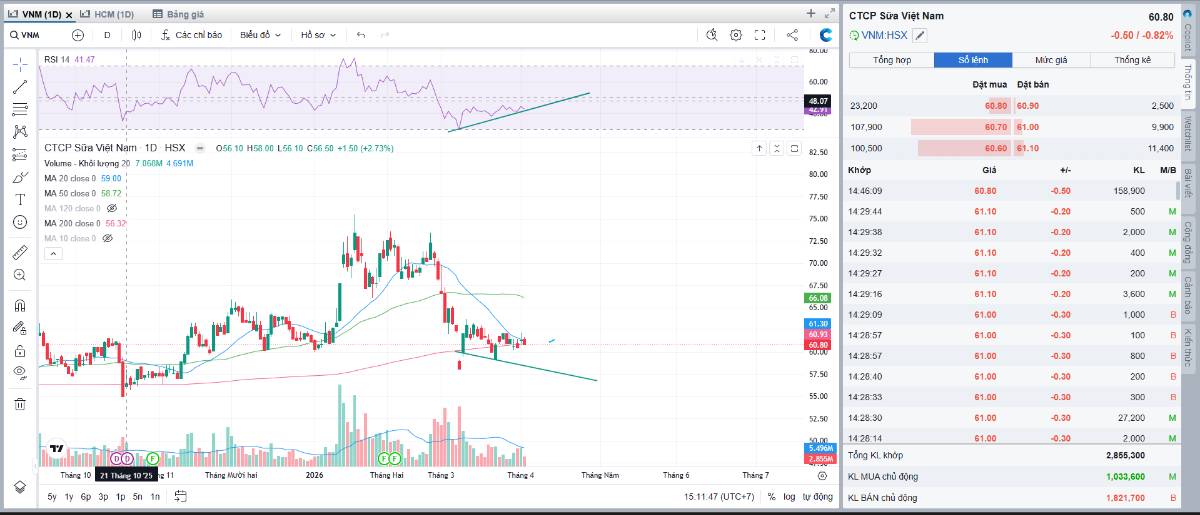The height and width of the screenshot is (515, 1200).
Task: Set the 1n time range
Action: pyautogui.click(x=154, y=496)
